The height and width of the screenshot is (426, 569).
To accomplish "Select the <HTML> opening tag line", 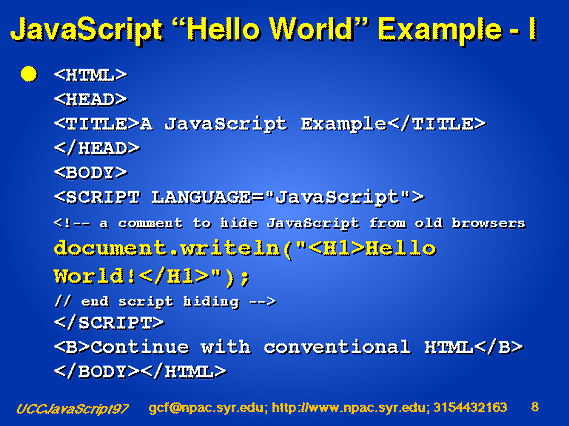I will [91, 75].
